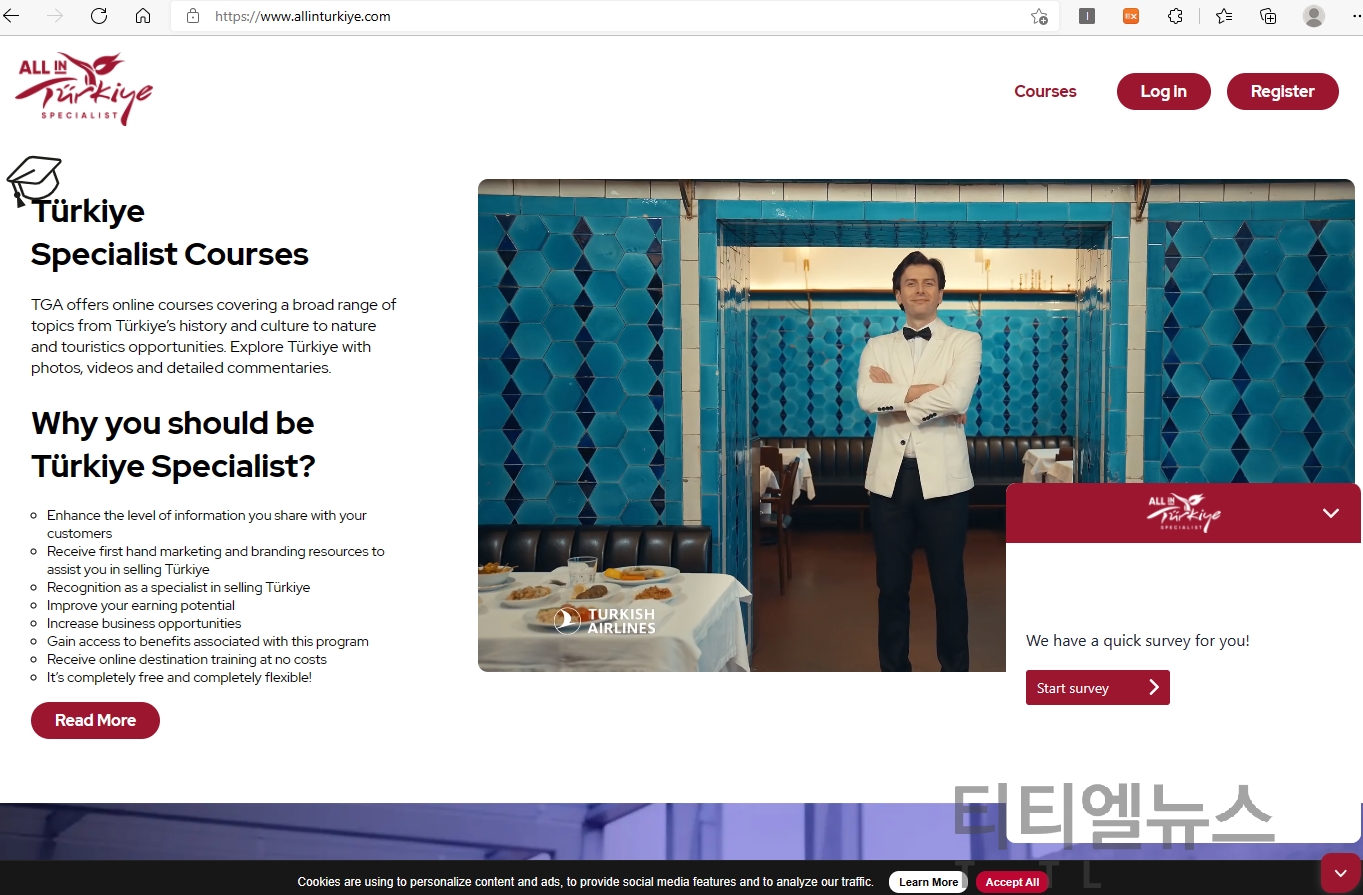Expand the red chevron button at bottom right
Viewport: 1363px width, 895px height.
(x=1340, y=873)
